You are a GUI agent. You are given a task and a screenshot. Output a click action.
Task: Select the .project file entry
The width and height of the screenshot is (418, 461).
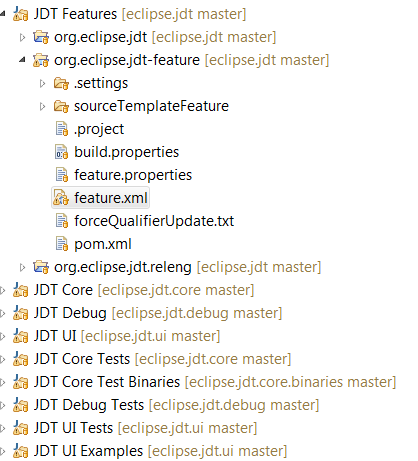99,129
